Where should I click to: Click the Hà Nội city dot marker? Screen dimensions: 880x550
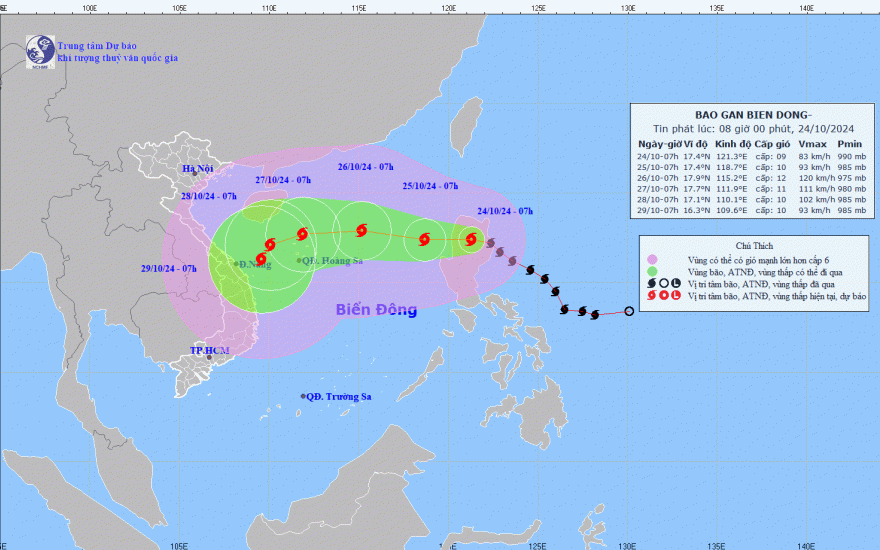coord(195,173)
